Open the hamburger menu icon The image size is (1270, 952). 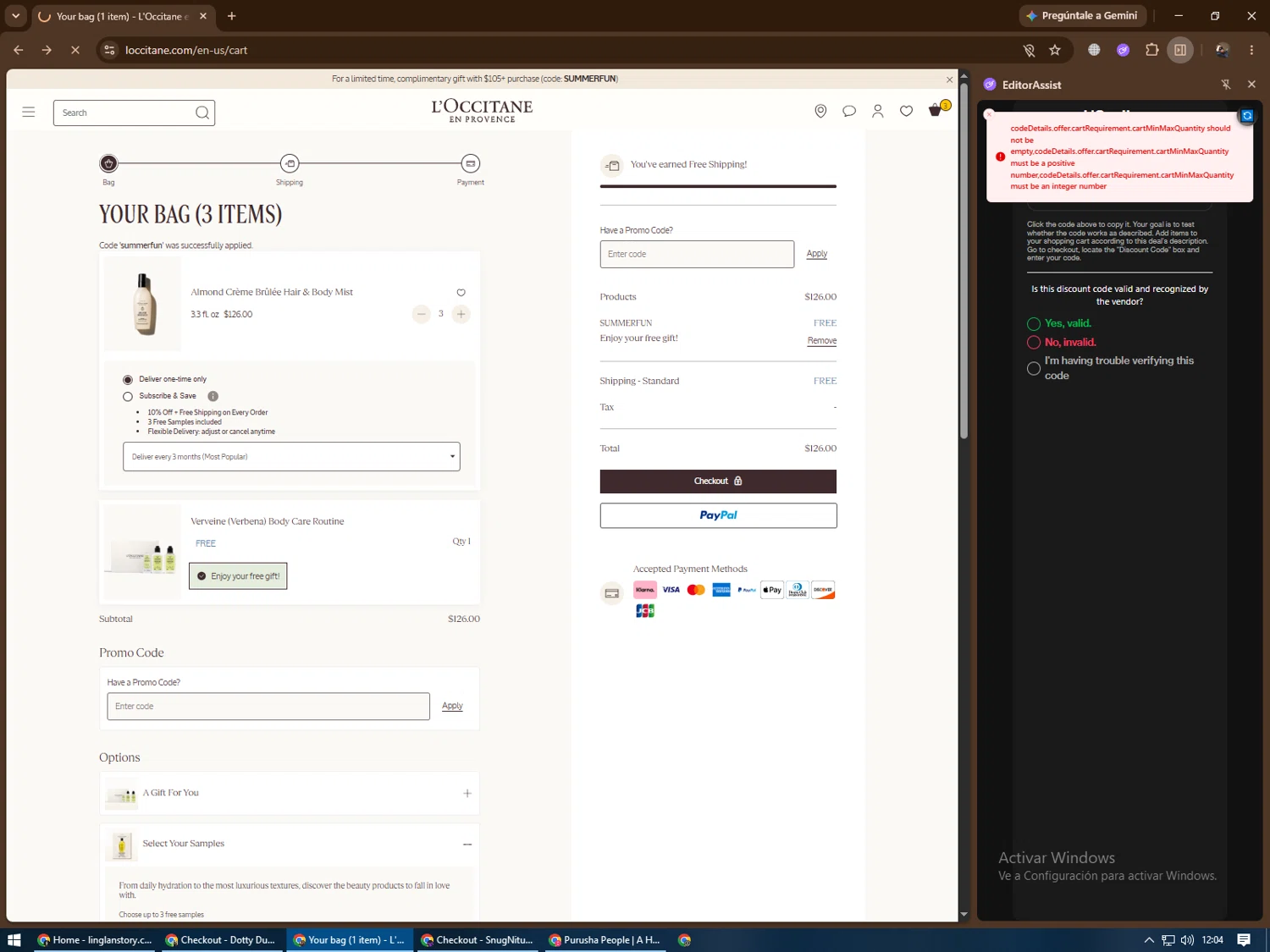[29, 112]
